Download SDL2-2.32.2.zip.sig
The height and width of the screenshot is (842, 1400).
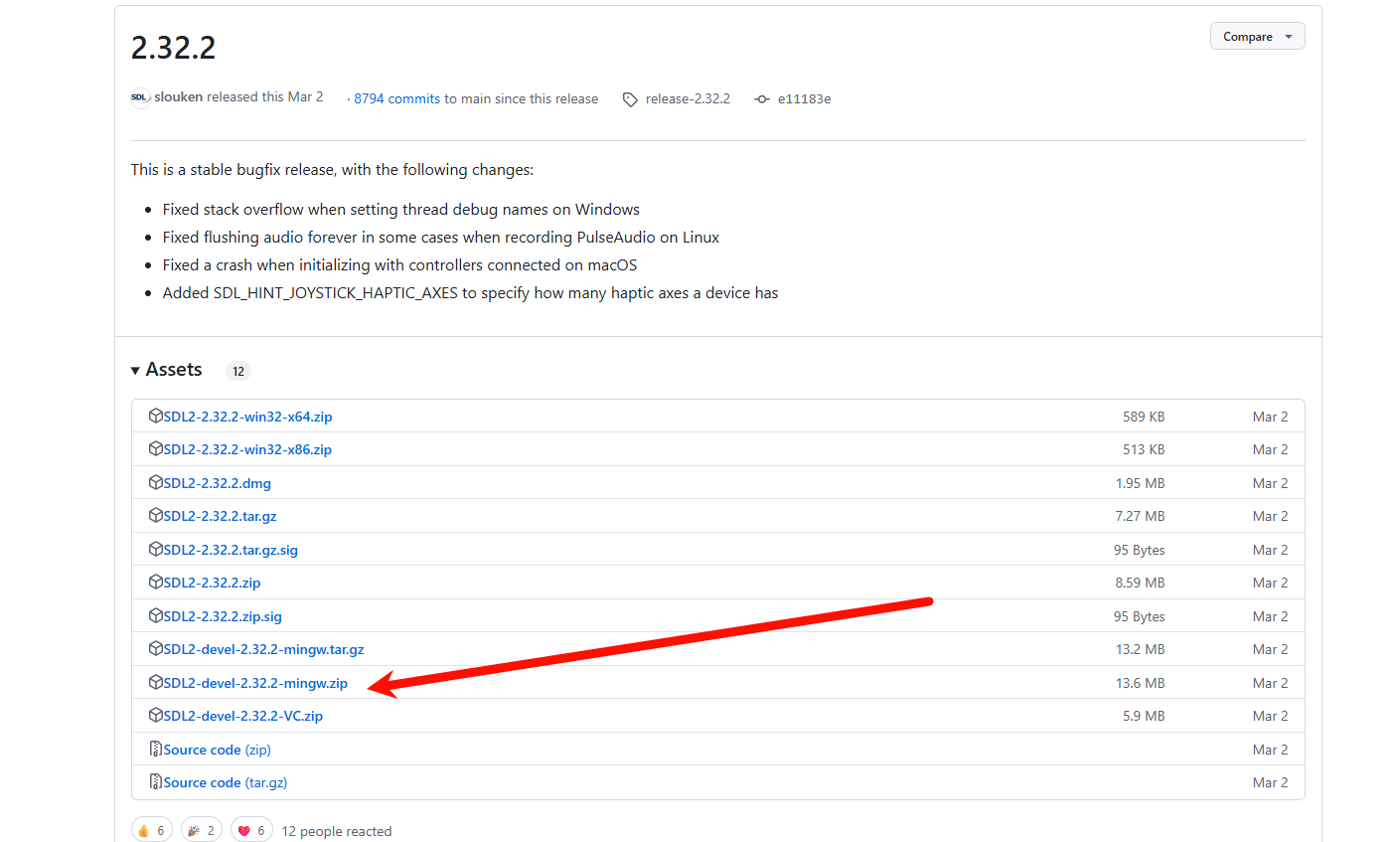pyautogui.click(x=223, y=616)
